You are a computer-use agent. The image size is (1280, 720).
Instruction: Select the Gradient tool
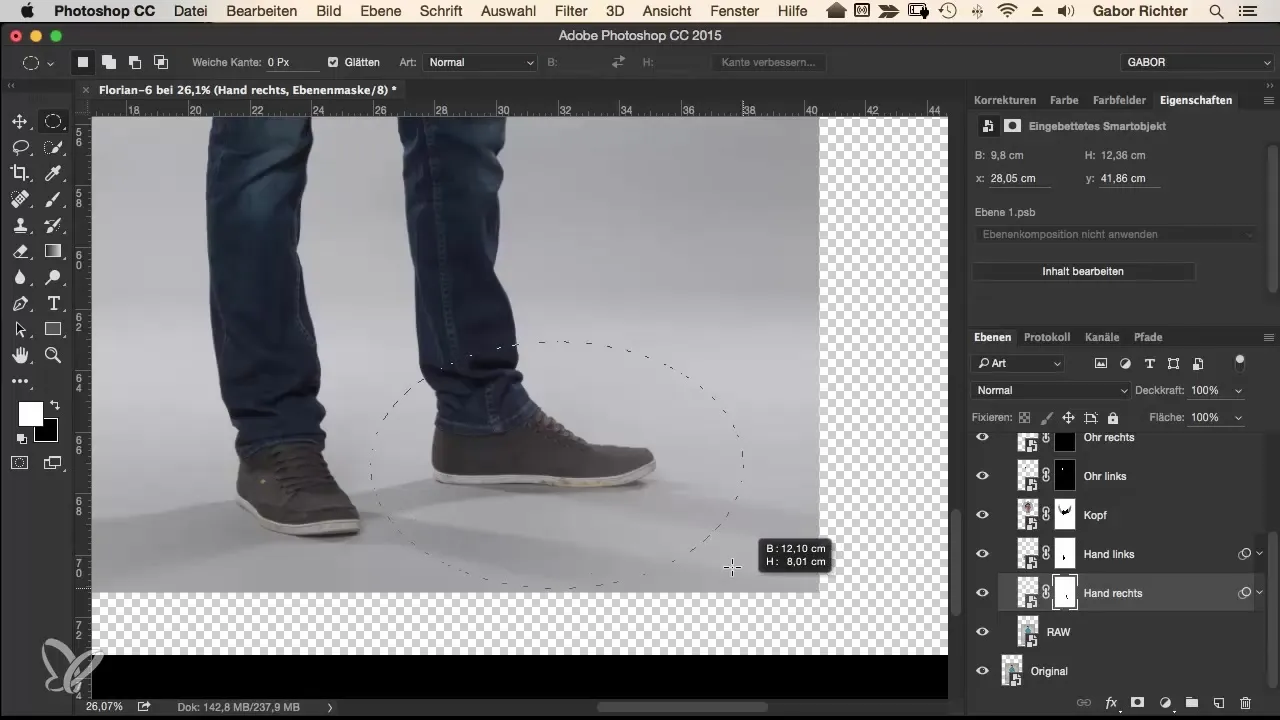click(x=53, y=251)
